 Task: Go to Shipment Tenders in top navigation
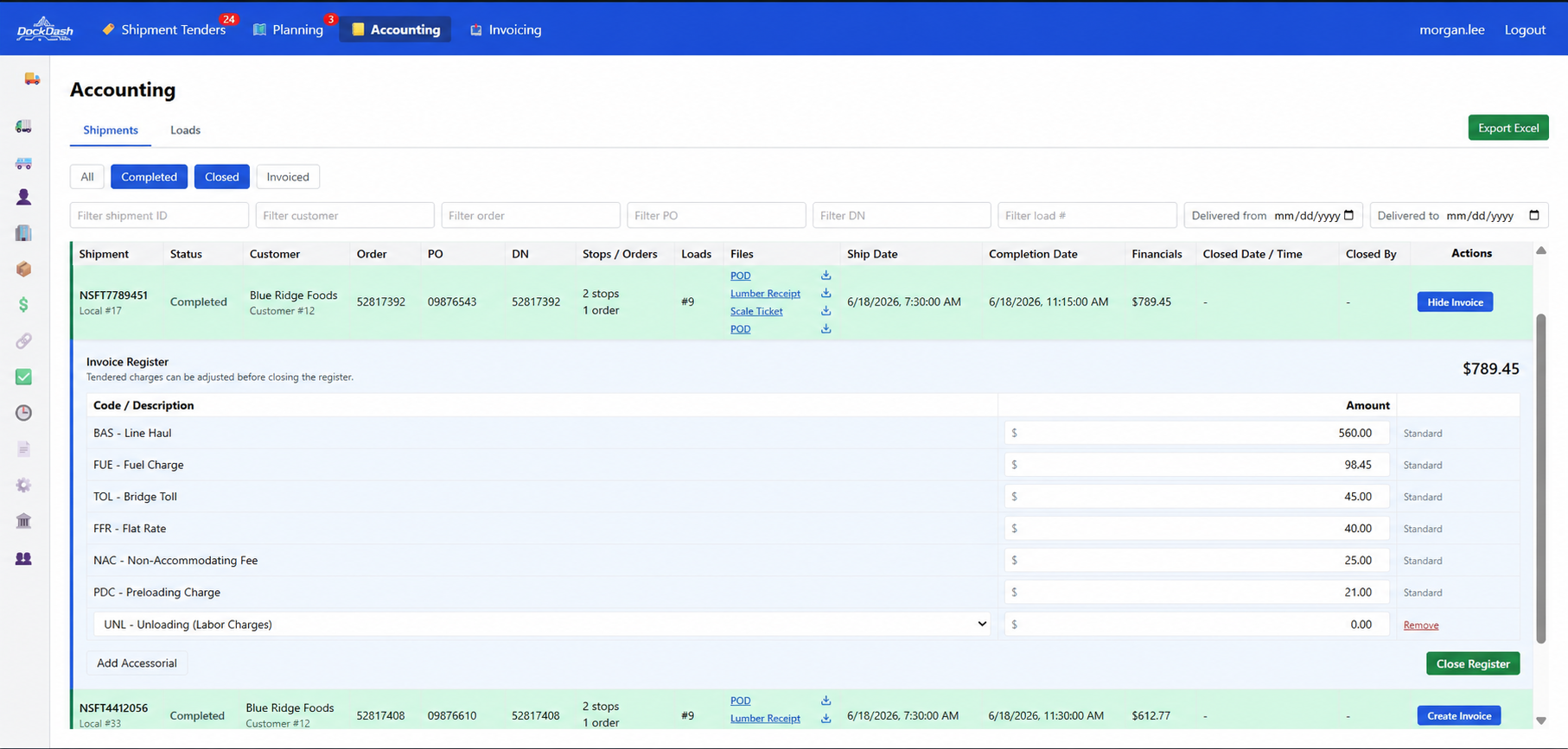pos(164,29)
